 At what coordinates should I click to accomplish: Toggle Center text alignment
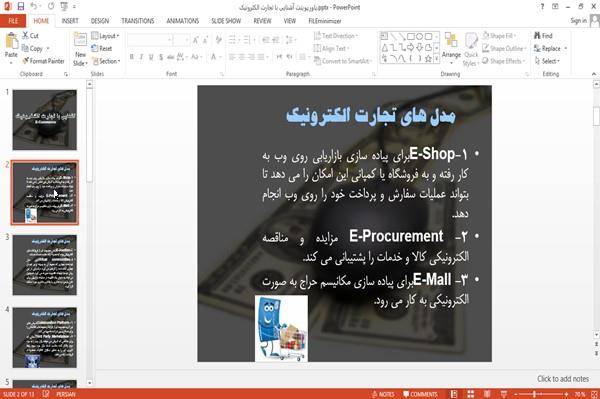click(x=242, y=57)
